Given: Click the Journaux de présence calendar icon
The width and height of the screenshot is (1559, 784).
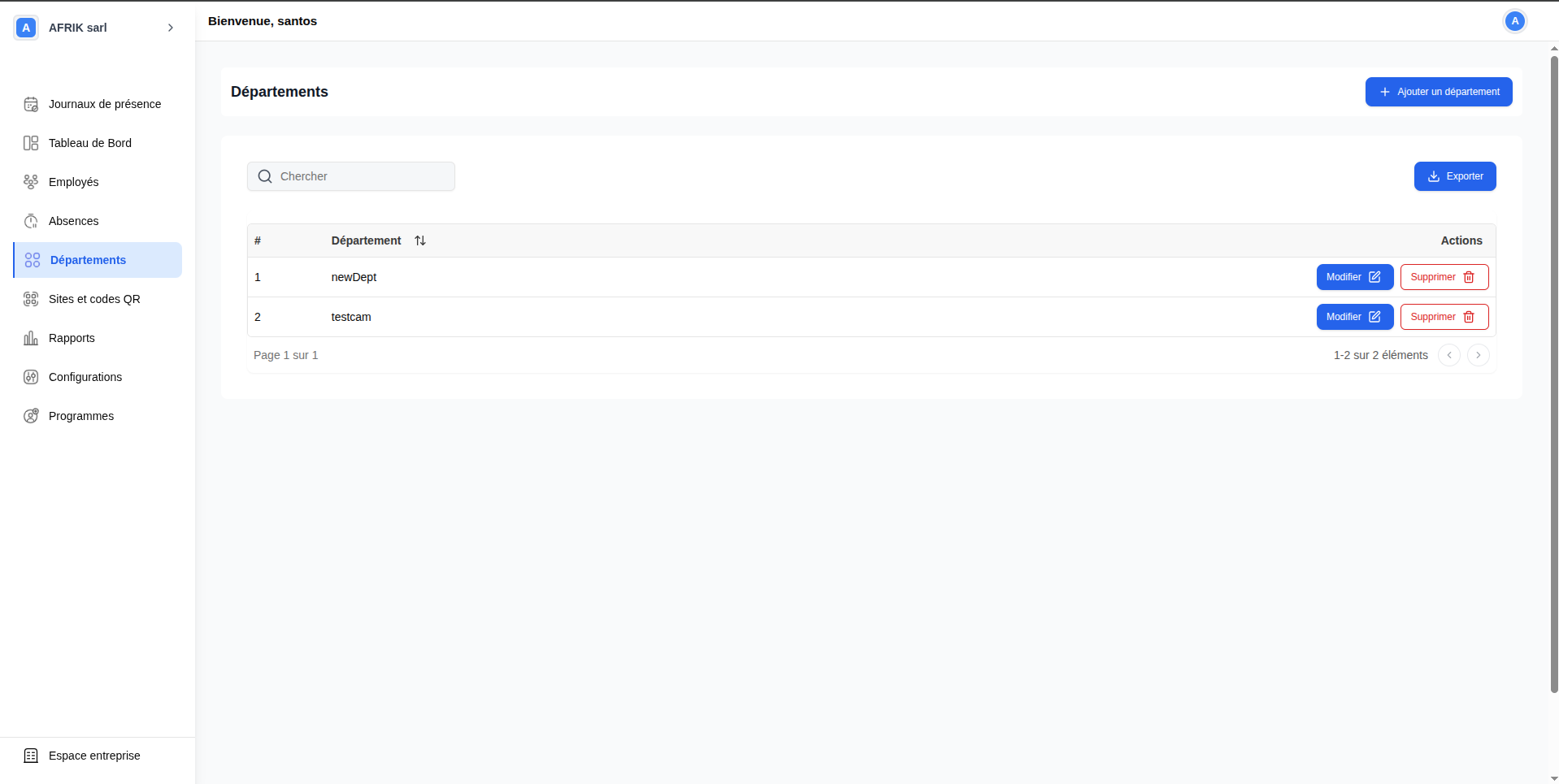Looking at the screenshot, I should click(x=31, y=104).
